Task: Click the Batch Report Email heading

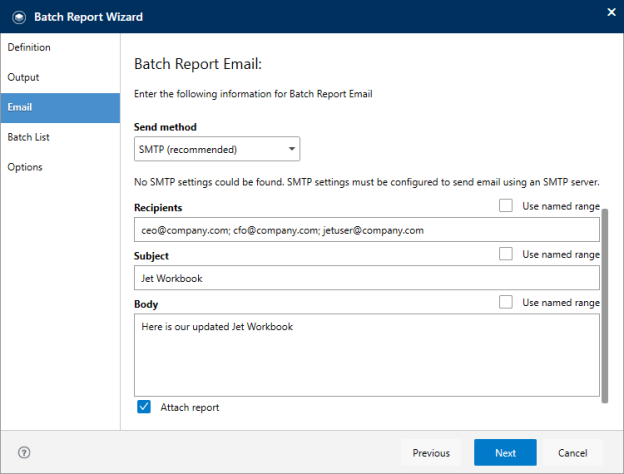Action: 198,64
